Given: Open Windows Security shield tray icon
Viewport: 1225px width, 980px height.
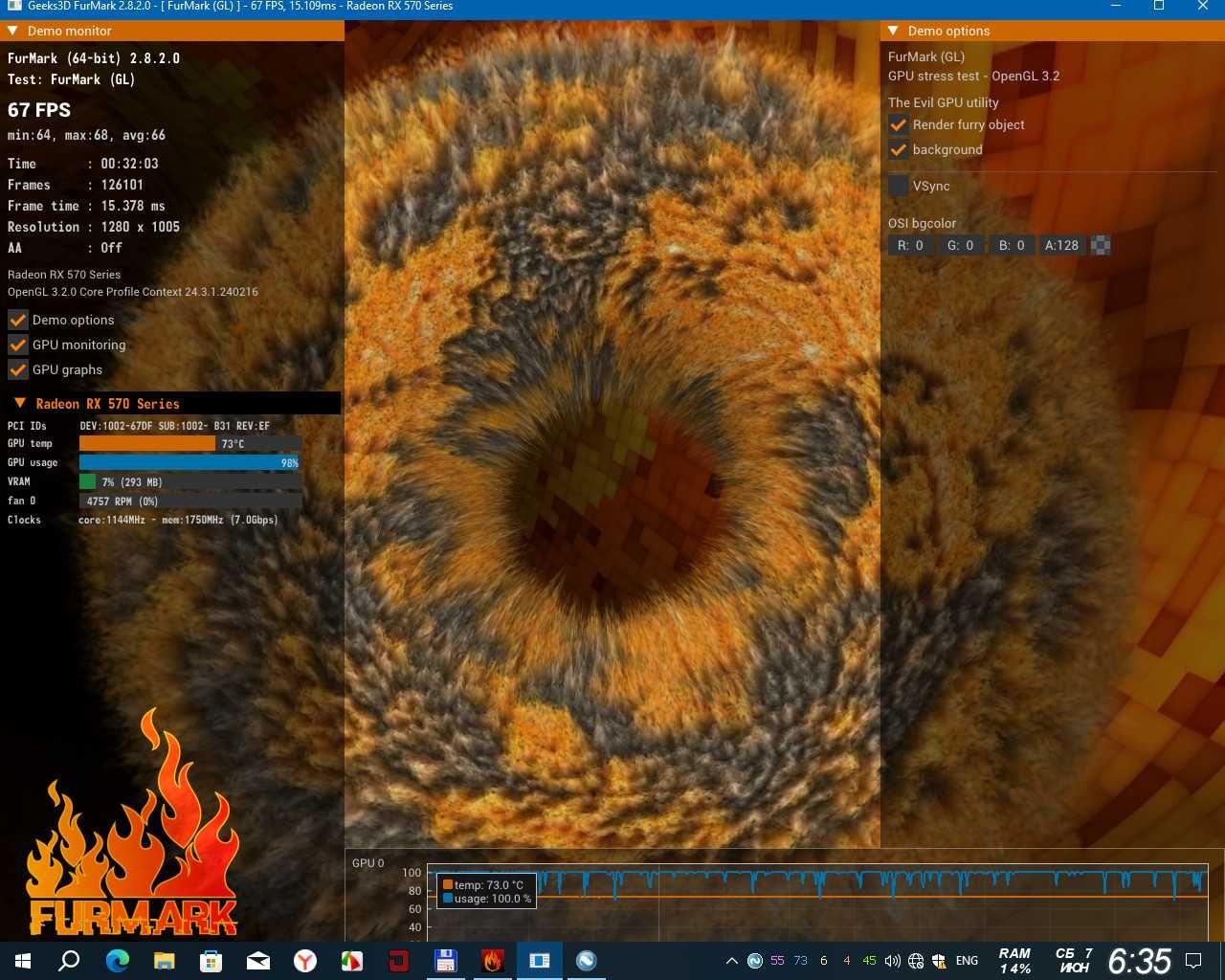Looking at the screenshot, I should 939,961.
